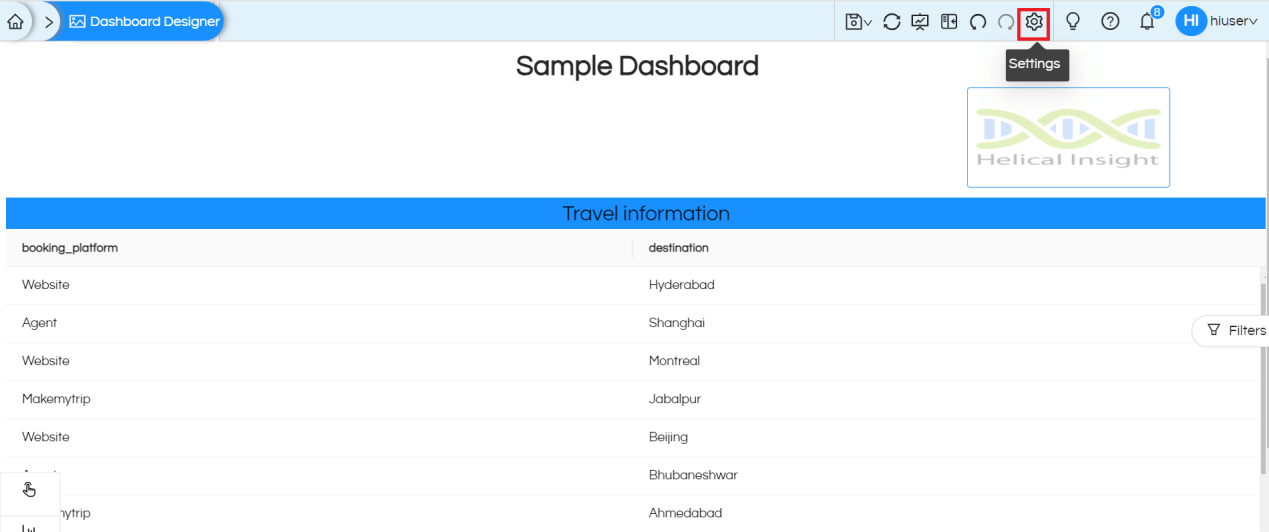Refresh the dashboard with circular arrows
Image resolution: width=1269 pixels, height=532 pixels.
[892, 21]
